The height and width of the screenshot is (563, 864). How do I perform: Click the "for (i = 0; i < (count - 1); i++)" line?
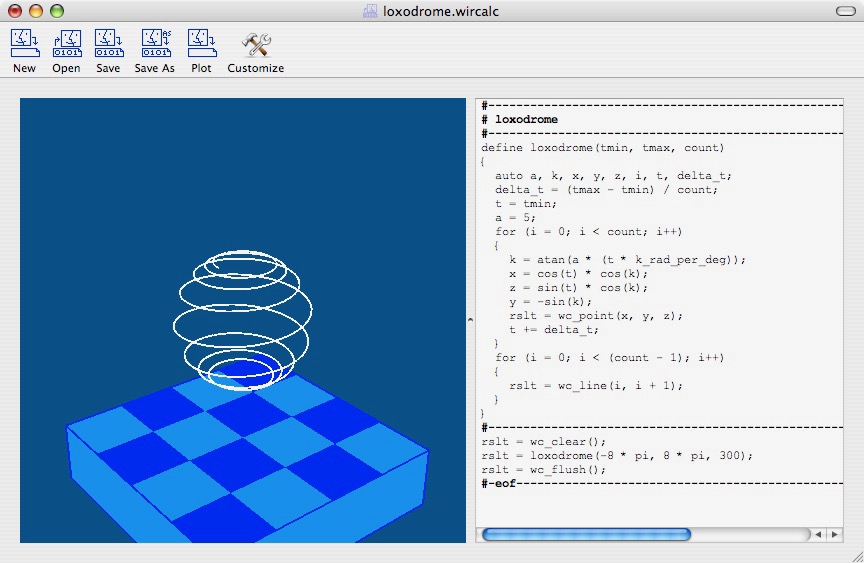click(609, 358)
